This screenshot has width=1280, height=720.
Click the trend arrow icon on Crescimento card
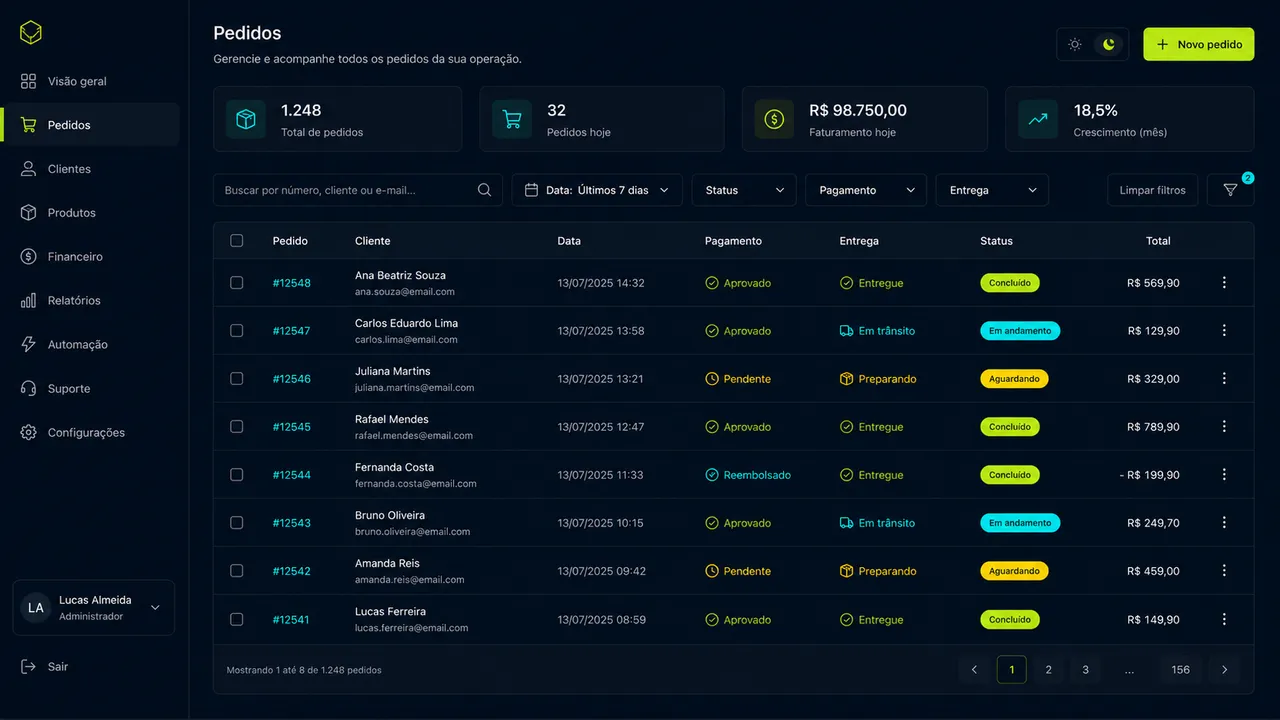point(1038,119)
